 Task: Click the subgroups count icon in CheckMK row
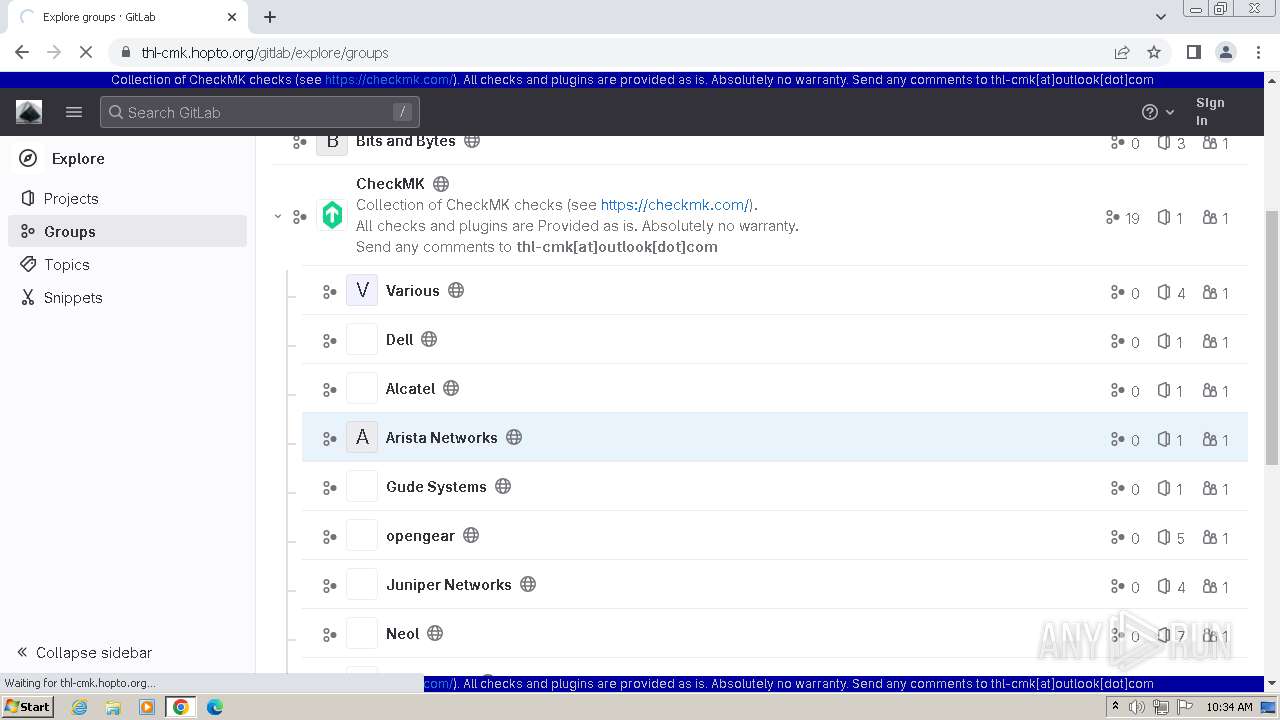click(1112, 217)
